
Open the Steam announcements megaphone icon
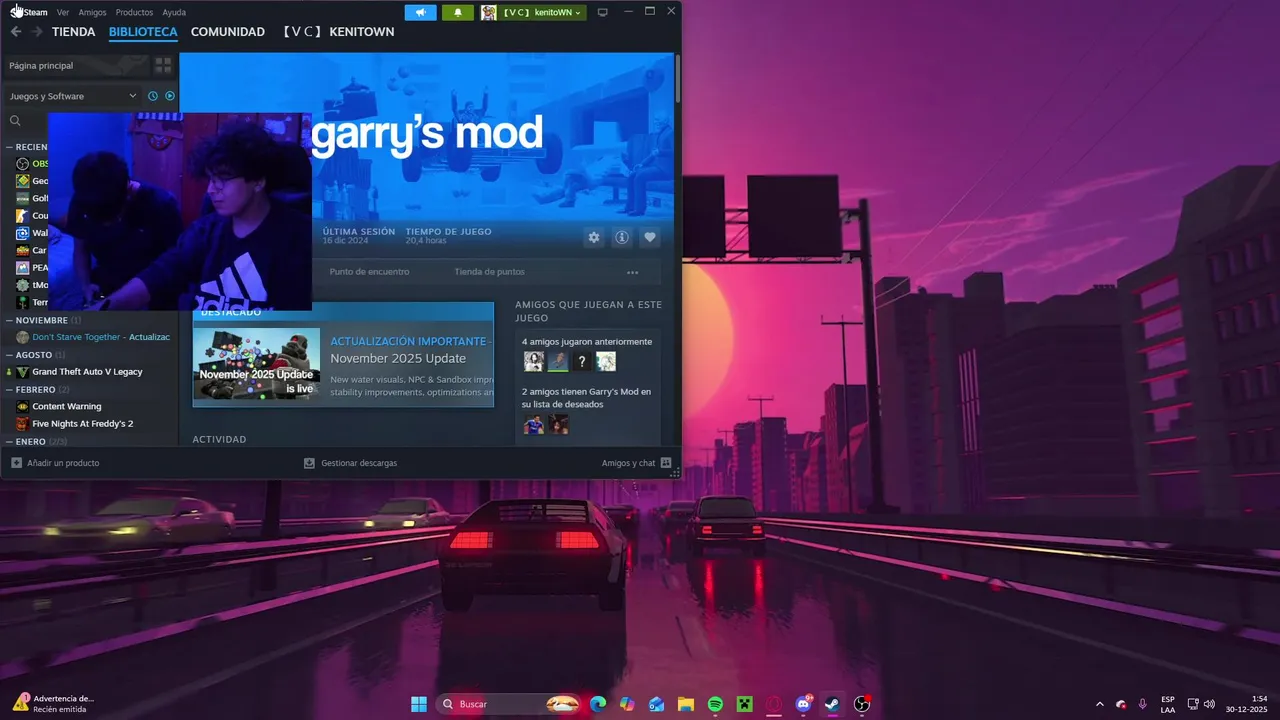(420, 12)
